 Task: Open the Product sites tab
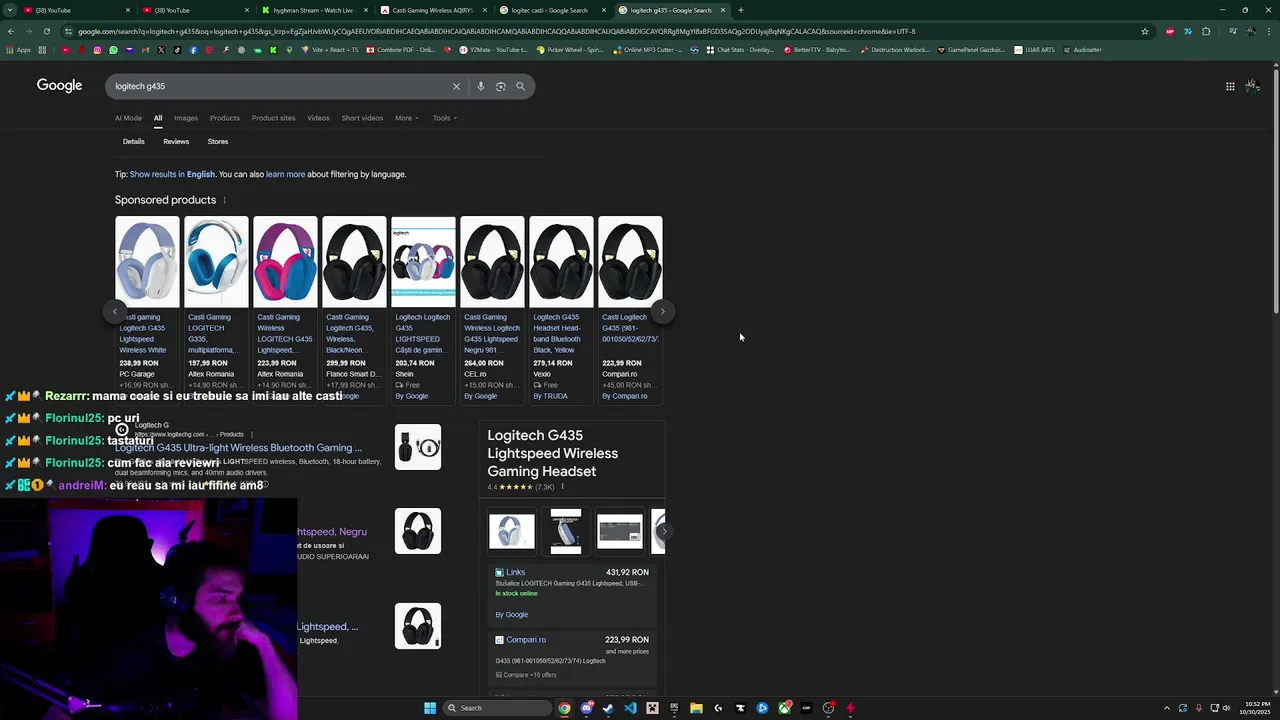(x=273, y=118)
